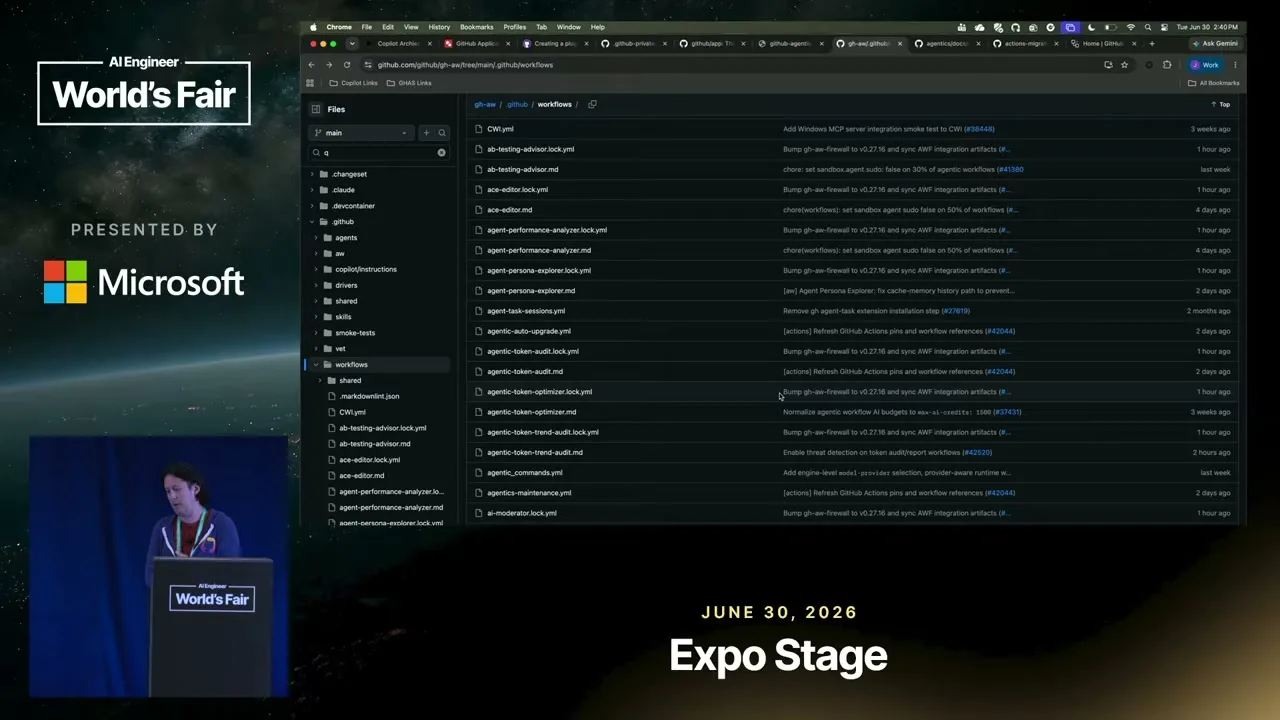Image resolution: width=1280 pixels, height=720 pixels.
Task: Click the workflows folder icon in tree
Action: [x=327, y=365]
